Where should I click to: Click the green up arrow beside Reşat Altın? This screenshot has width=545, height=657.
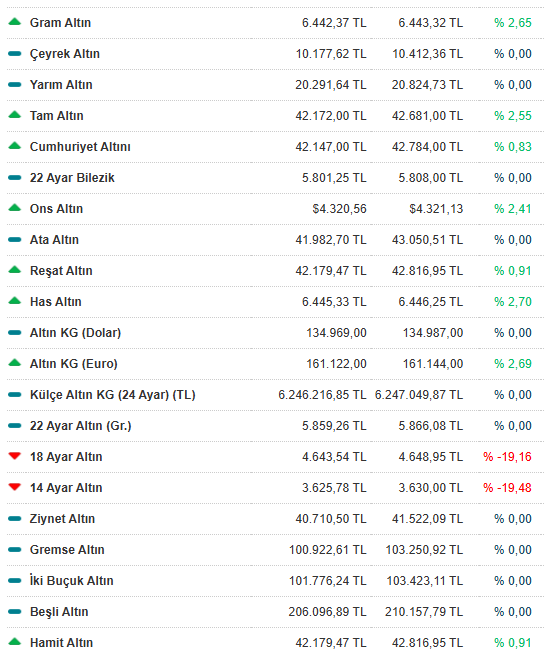coord(15,269)
